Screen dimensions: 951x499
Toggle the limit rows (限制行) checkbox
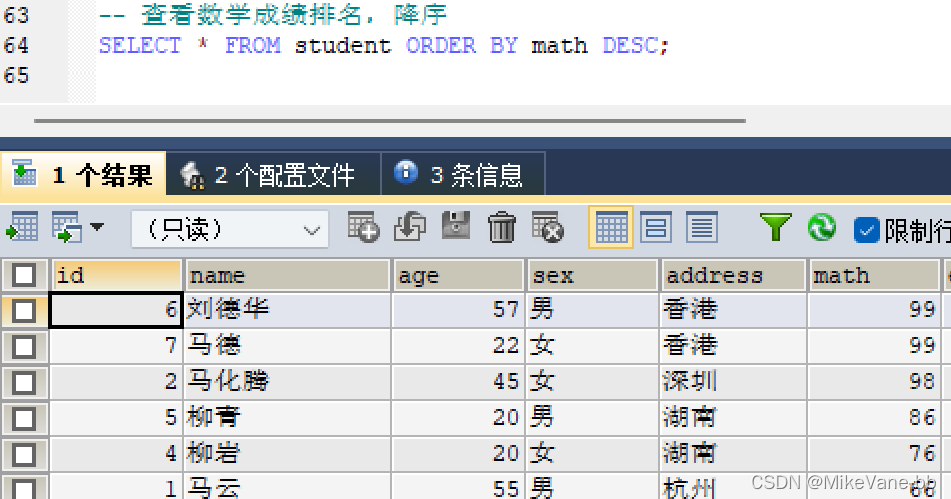(x=866, y=230)
